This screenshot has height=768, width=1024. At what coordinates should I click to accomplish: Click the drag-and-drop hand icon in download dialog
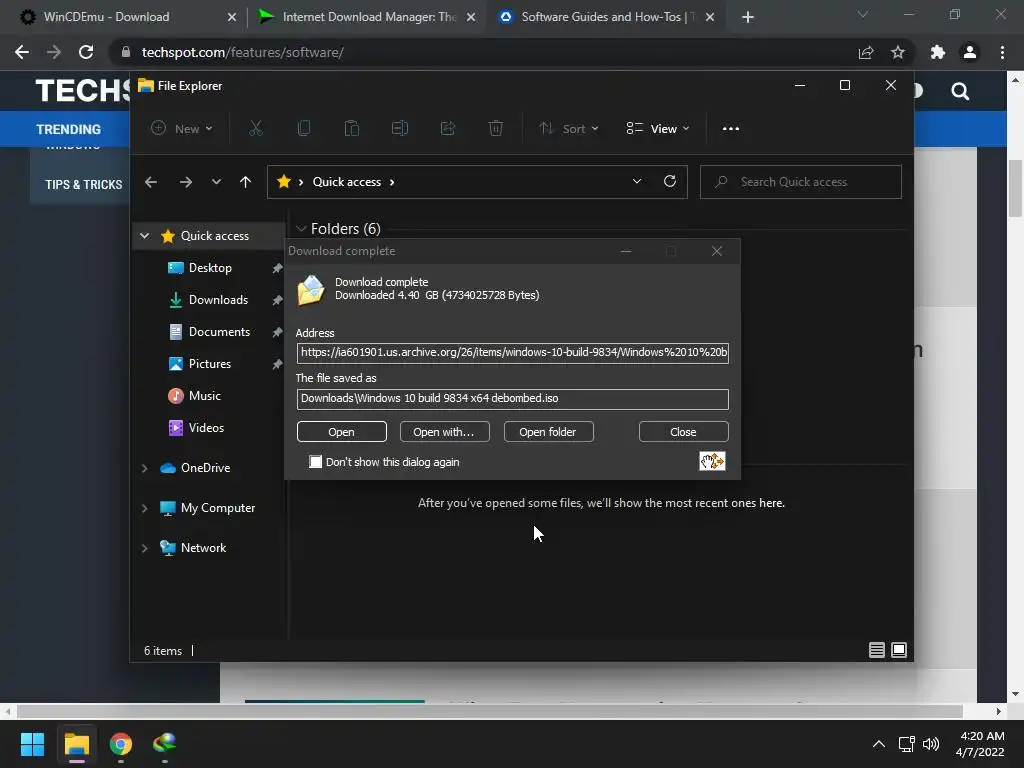[712, 461]
